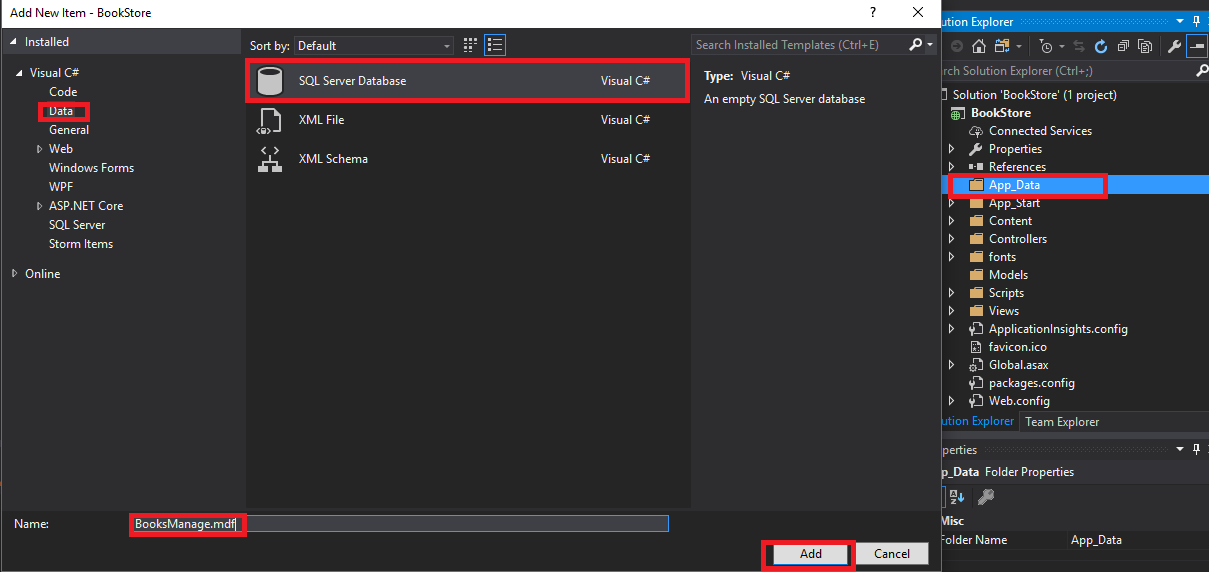The width and height of the screenshot is (1209, 572).
Task: Click the Search Installed Templates field
Action: pyautogui.click(x=800, y=45)
